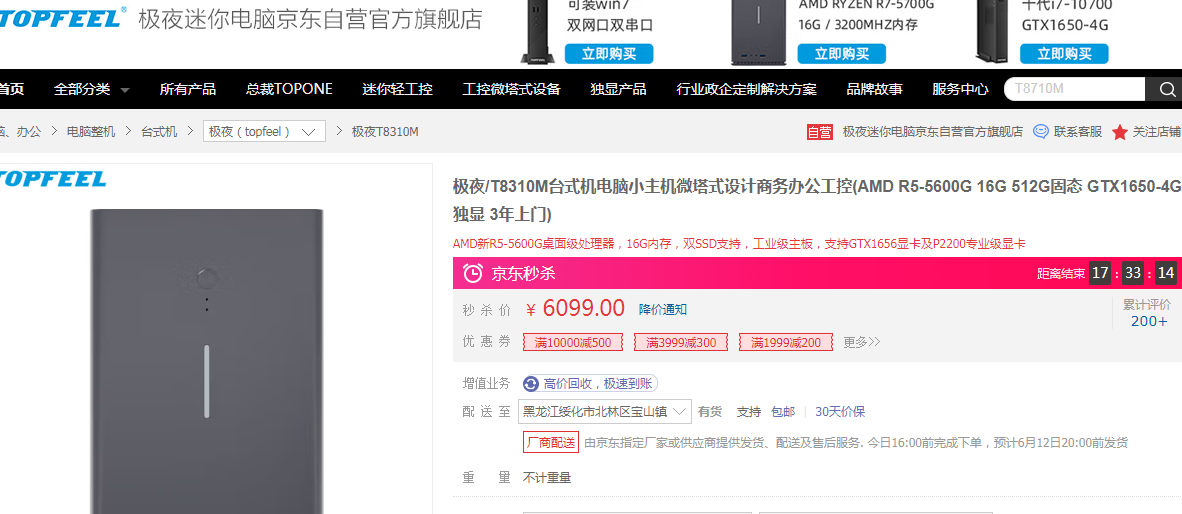Open 迷你轻工控 navigation item
The width and height of the screenshot is (1182, 514).
coord(397,89)
